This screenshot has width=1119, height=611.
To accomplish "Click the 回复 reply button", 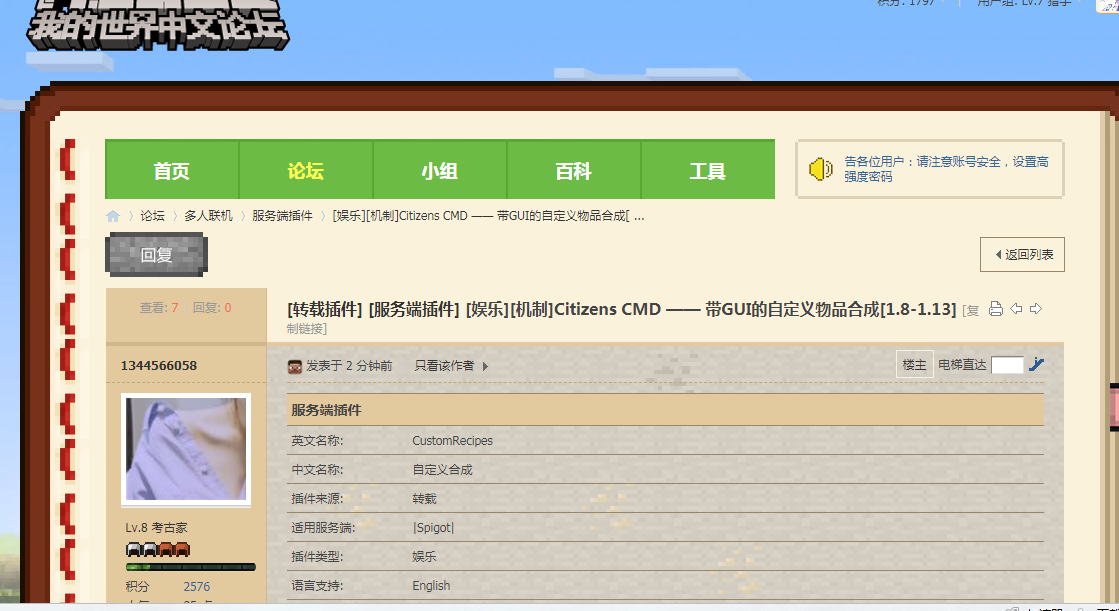I will 156,254.
